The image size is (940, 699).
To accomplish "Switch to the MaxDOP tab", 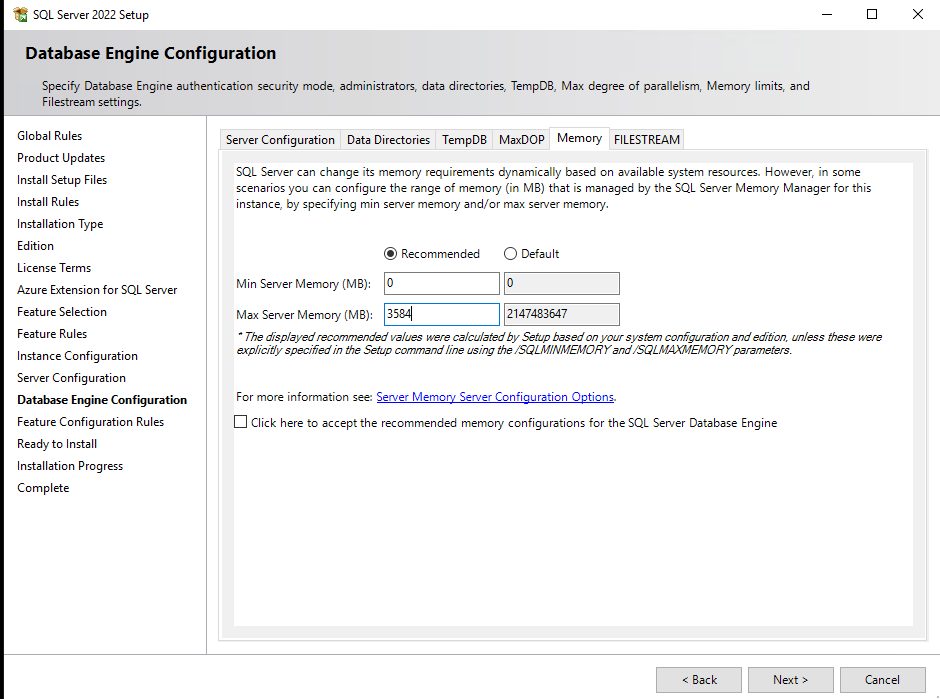I will point(522,140).
